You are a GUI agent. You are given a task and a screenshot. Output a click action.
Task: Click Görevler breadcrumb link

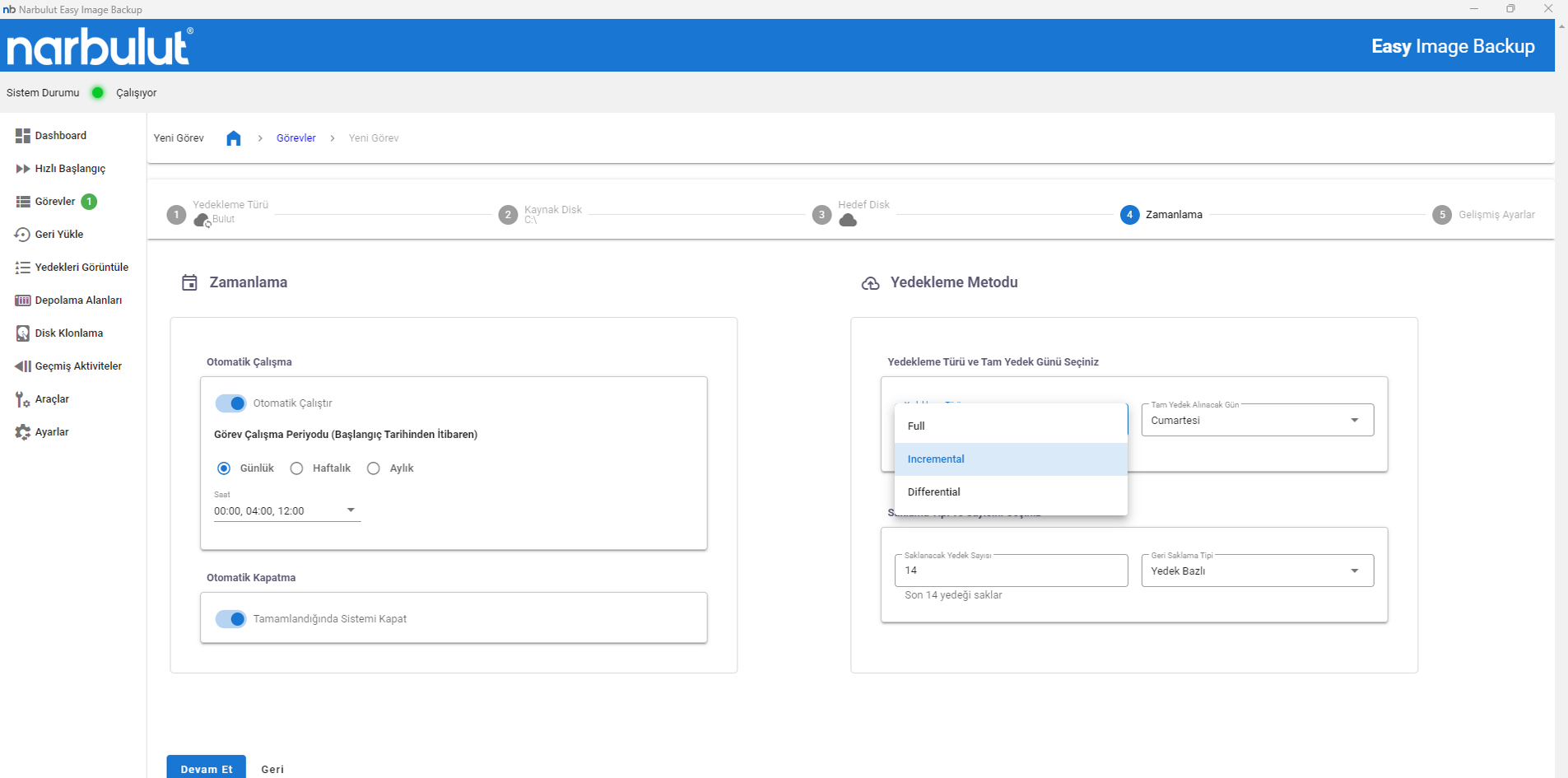(x=295, y=138)
